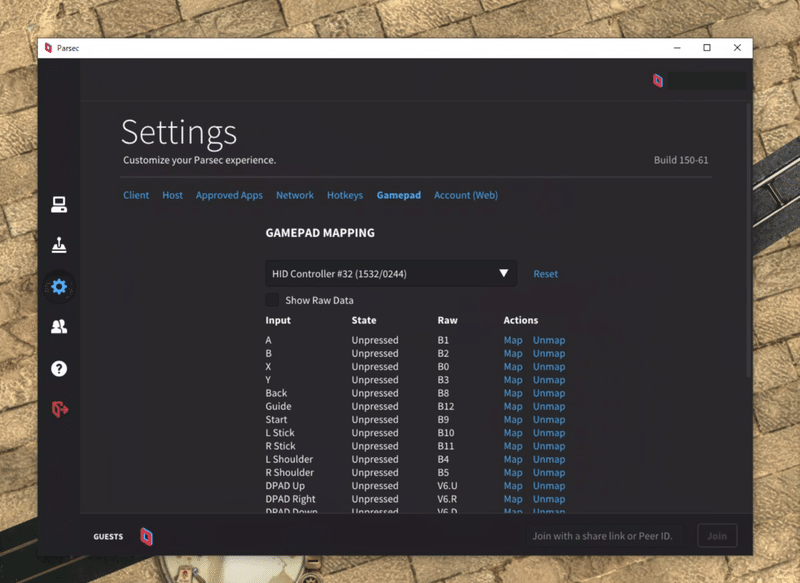Click Map for the Back input

[x=513, y=393]
